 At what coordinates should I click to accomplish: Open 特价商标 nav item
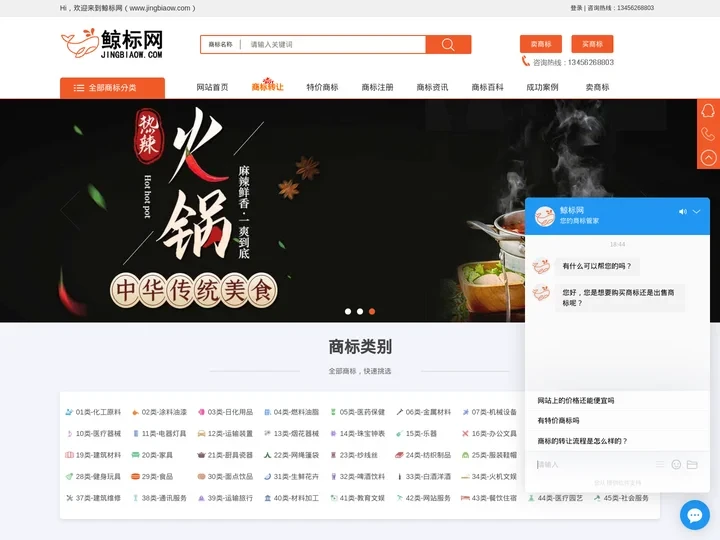pyautogui.click(x=322, y=87)
